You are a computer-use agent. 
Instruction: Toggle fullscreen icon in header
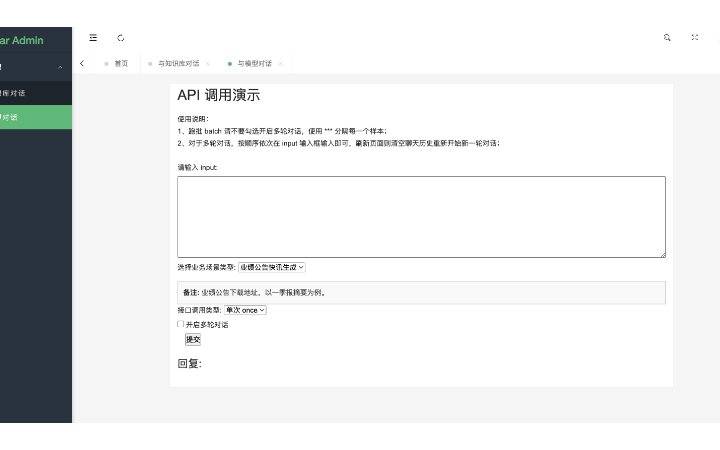[x=695, y=38]
